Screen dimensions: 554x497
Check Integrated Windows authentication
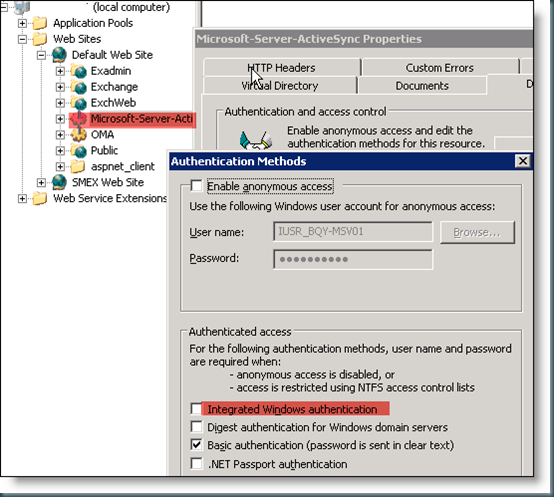(196, 408)
